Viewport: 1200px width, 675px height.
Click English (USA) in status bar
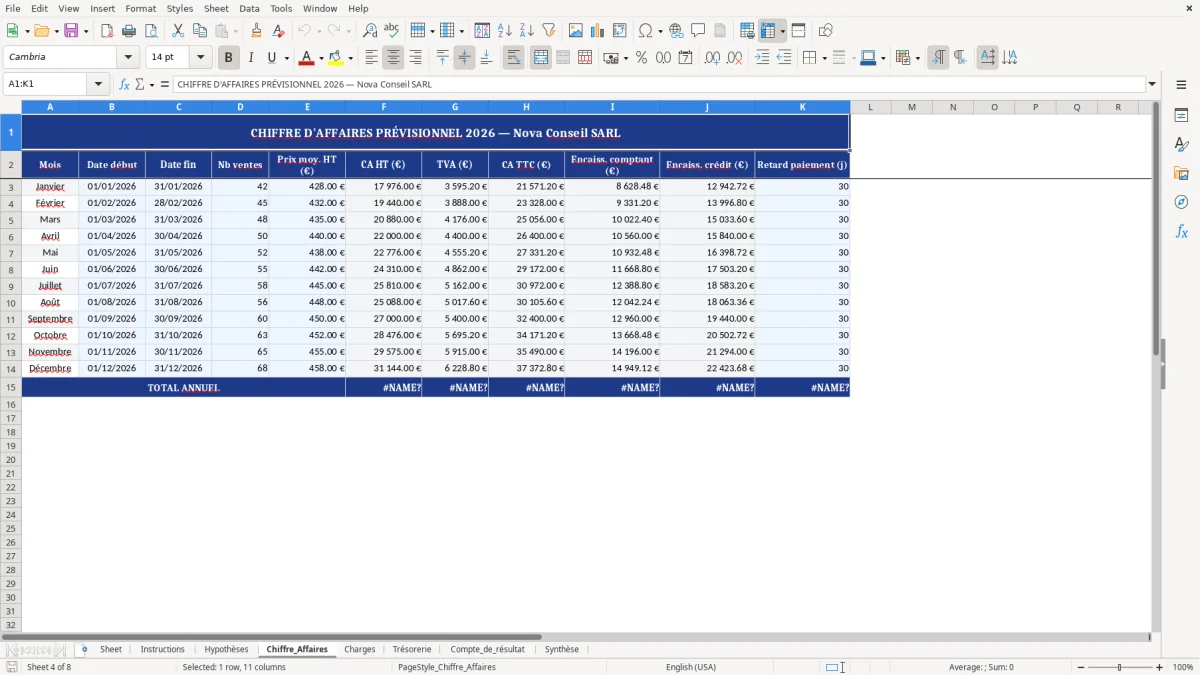pos(691,667)
